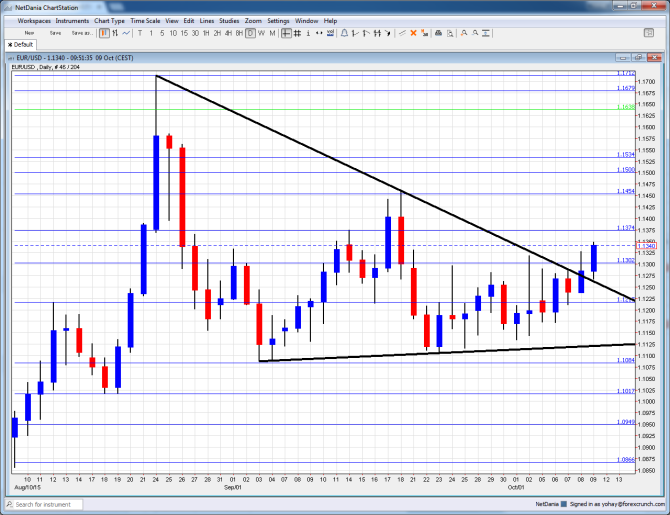Open the Window menu
This screenshot has height=515, width=670.
[x=306, y=21]
